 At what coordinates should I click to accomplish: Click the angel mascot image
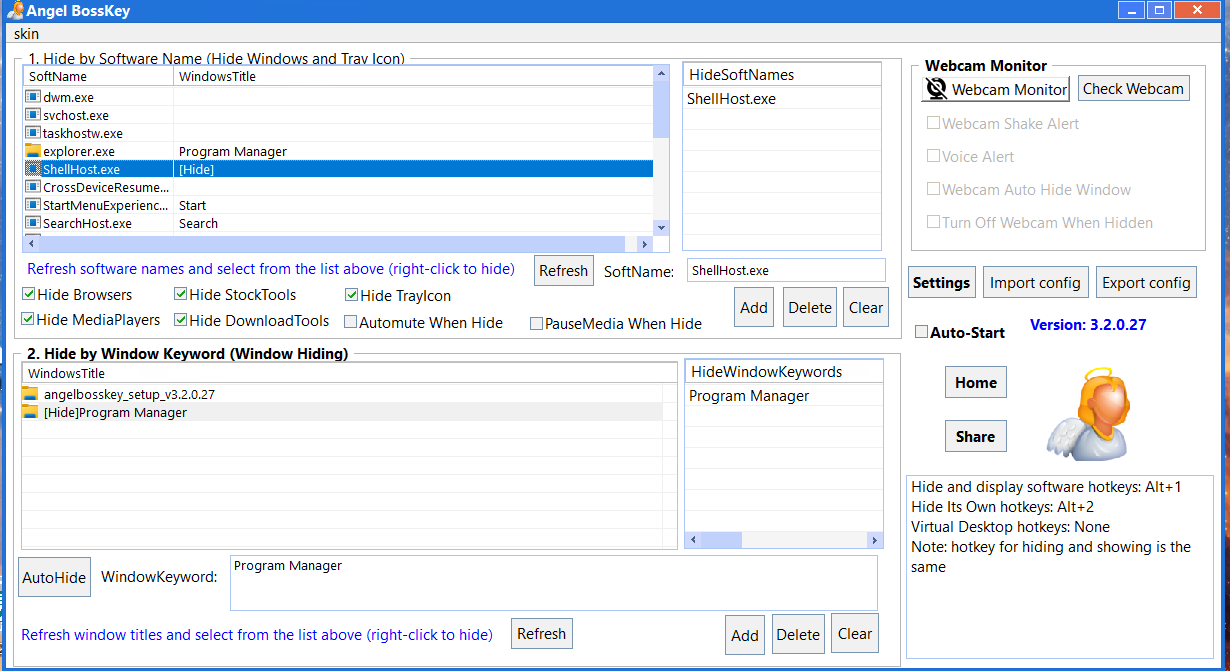(1086, 415)
